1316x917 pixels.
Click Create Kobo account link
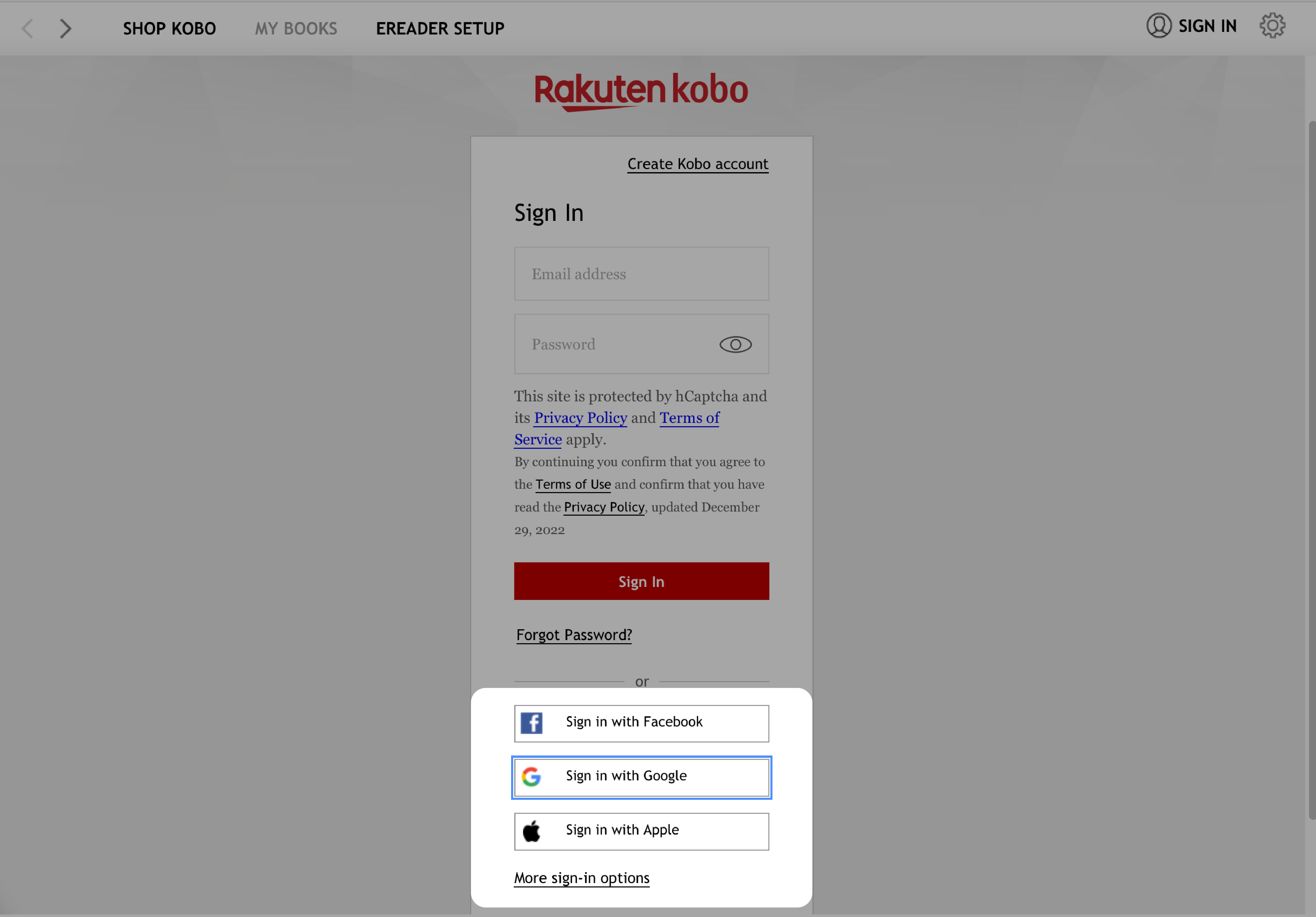click(697, 163)
